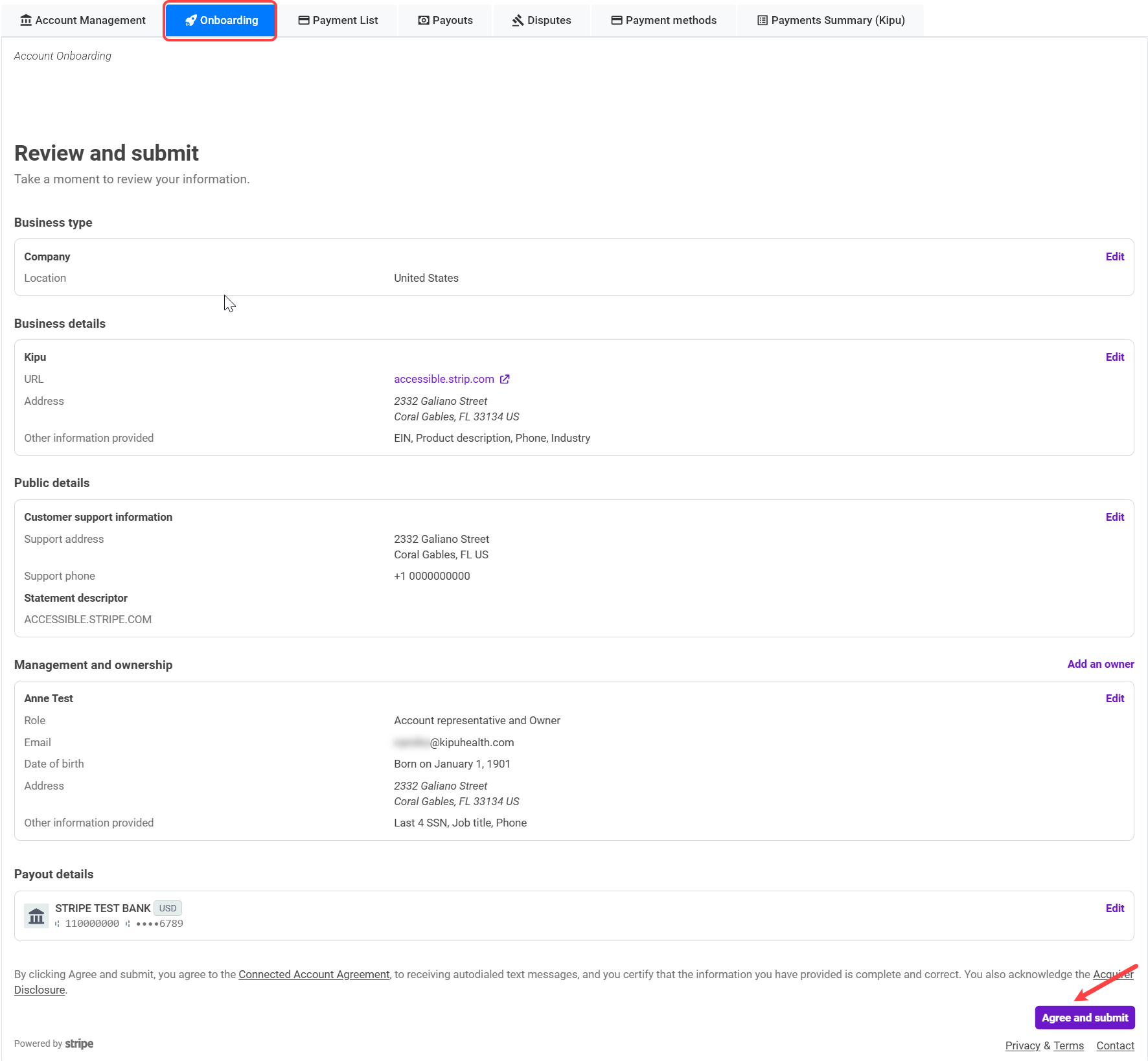Click the card icon beside Payment methods
Screen dimensions: 1148x1061
point(616,20)
